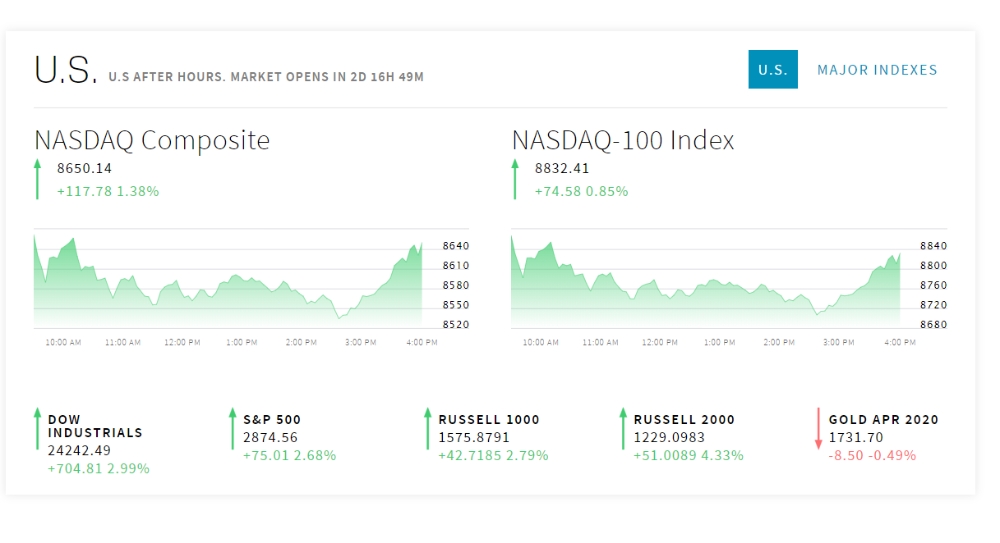
Task: Select the Russell 2000 value 1229.0983
Action: coord(669,438)
